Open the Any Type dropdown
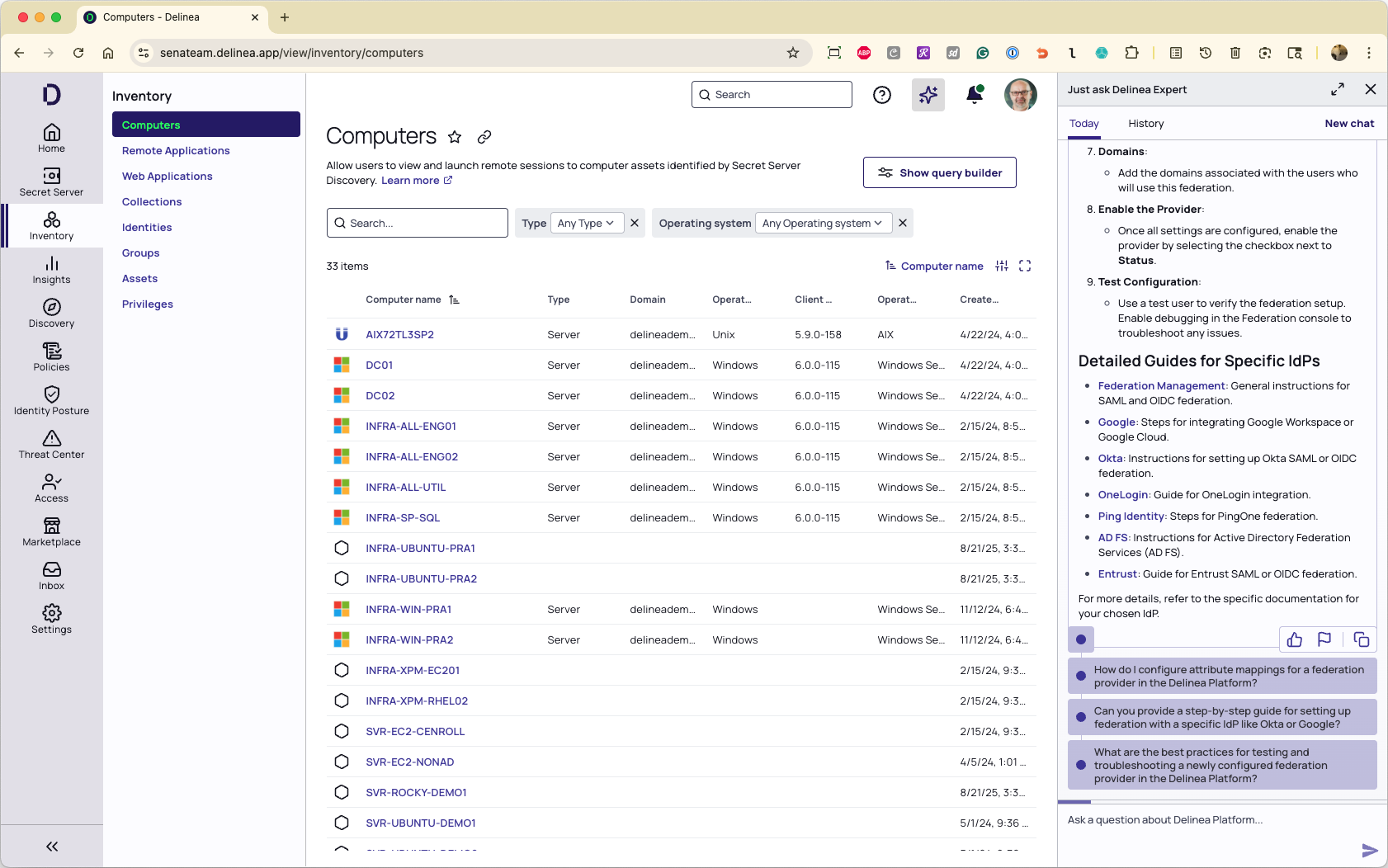The height and width of the screenshot is (868, 1388). 586,223
